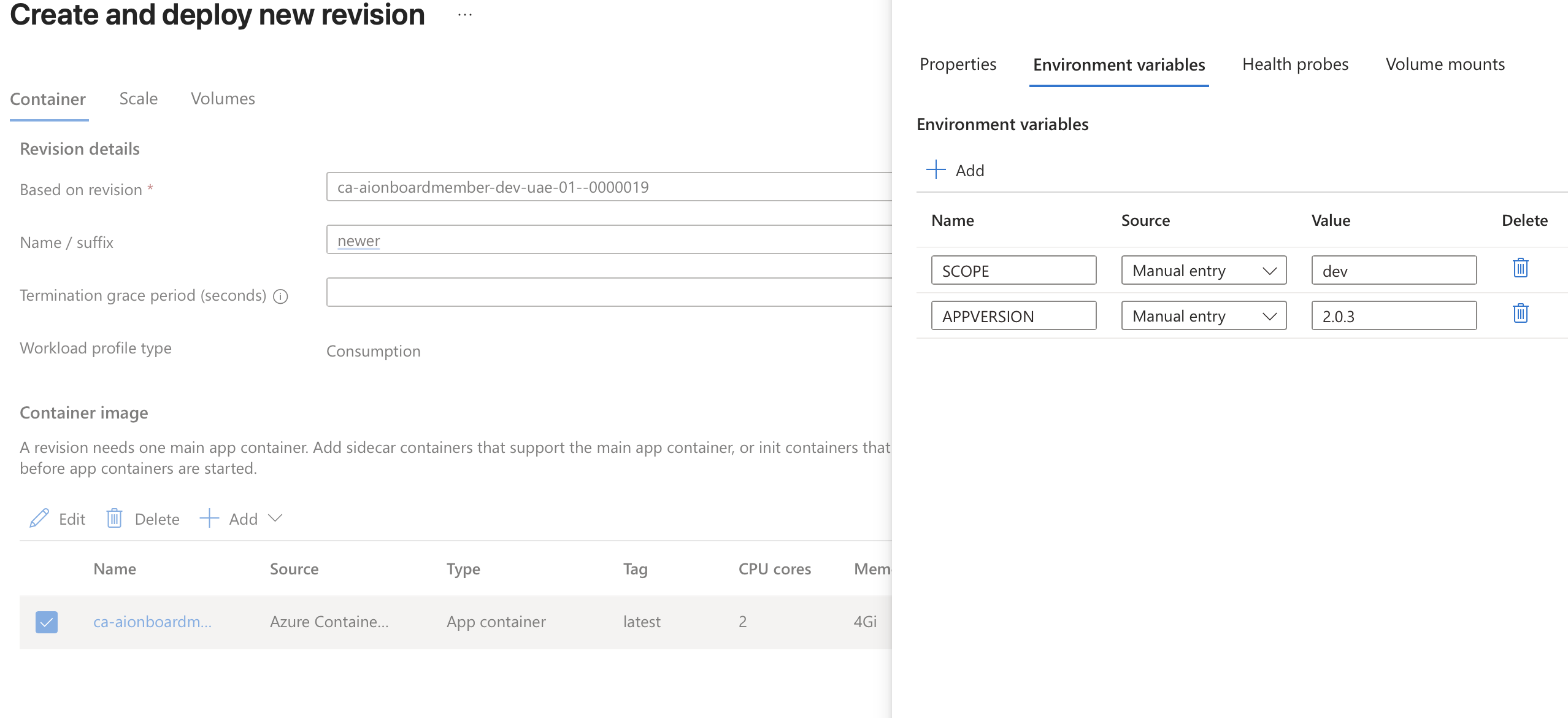Switch to the Scale tab
The height and width of the screenshot is (718, 1568).
coord(138,99)
